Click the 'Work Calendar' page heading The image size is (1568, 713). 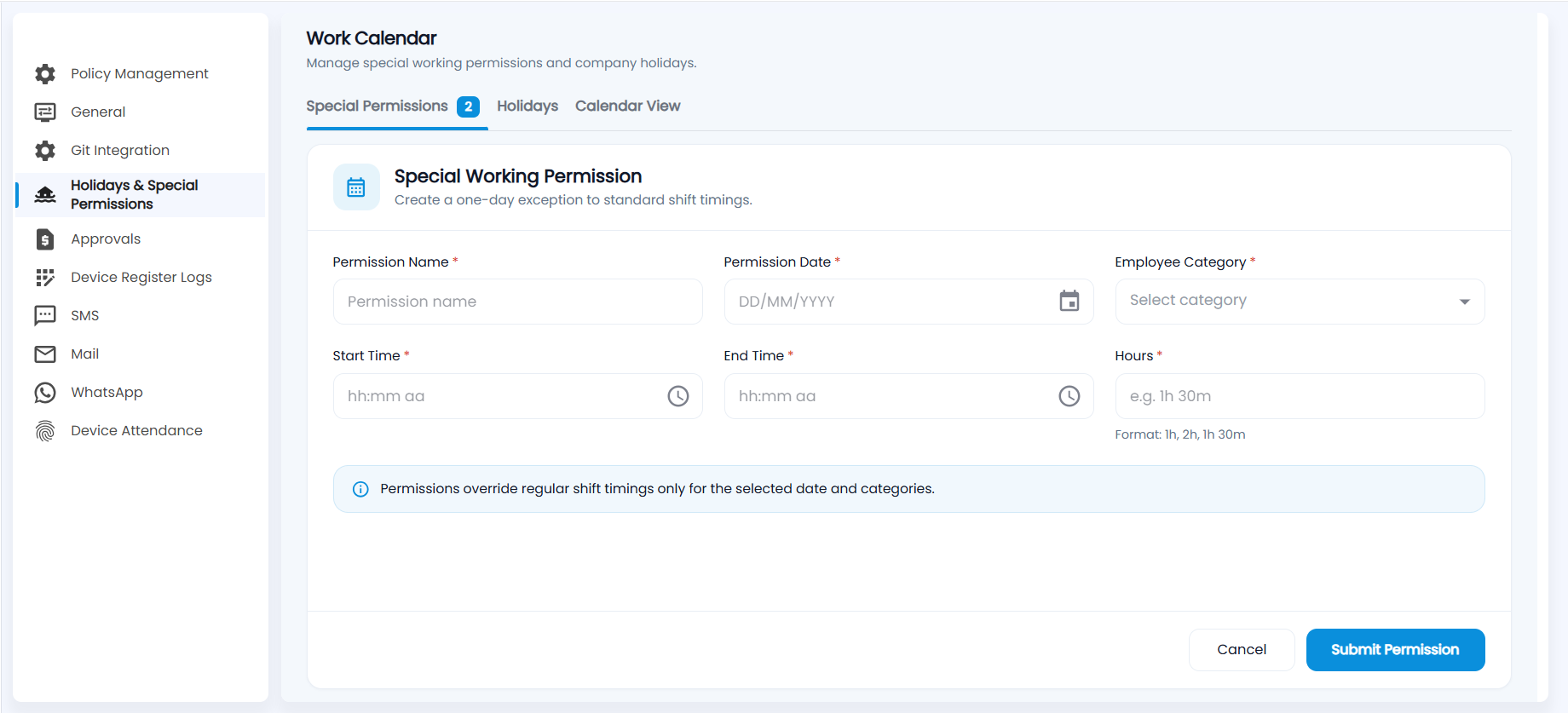(372, 38)
